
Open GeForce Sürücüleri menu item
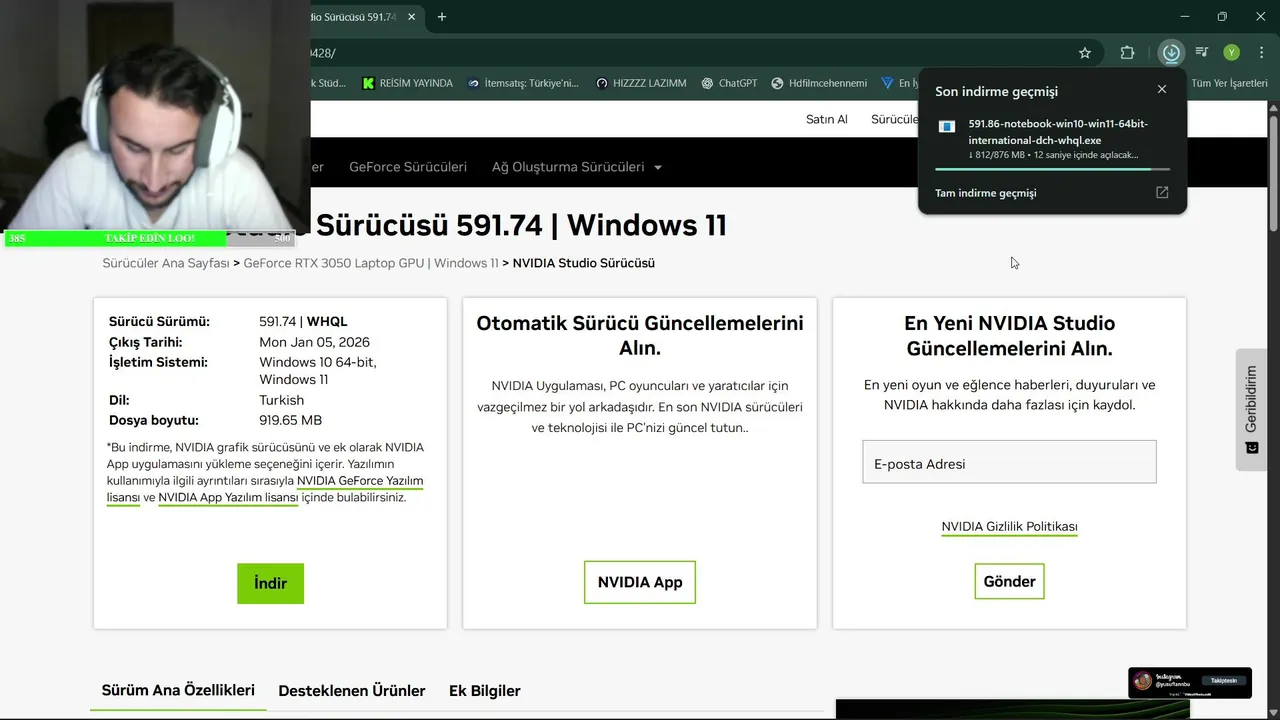coord(408,167)
